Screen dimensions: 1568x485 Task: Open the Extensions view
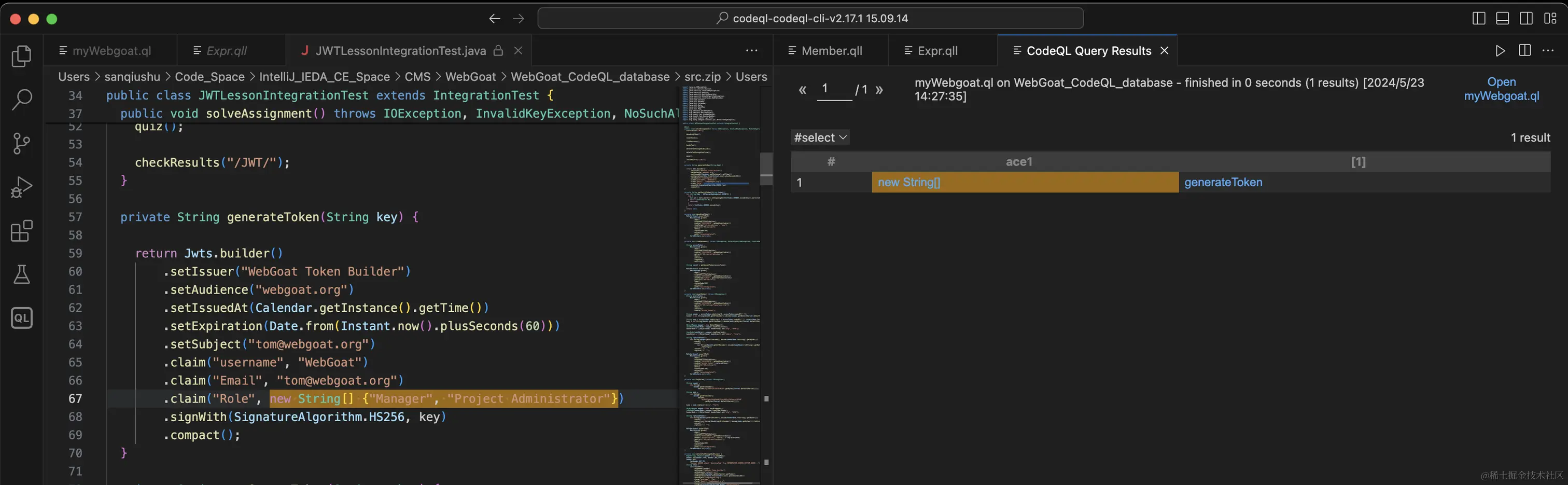21,231
